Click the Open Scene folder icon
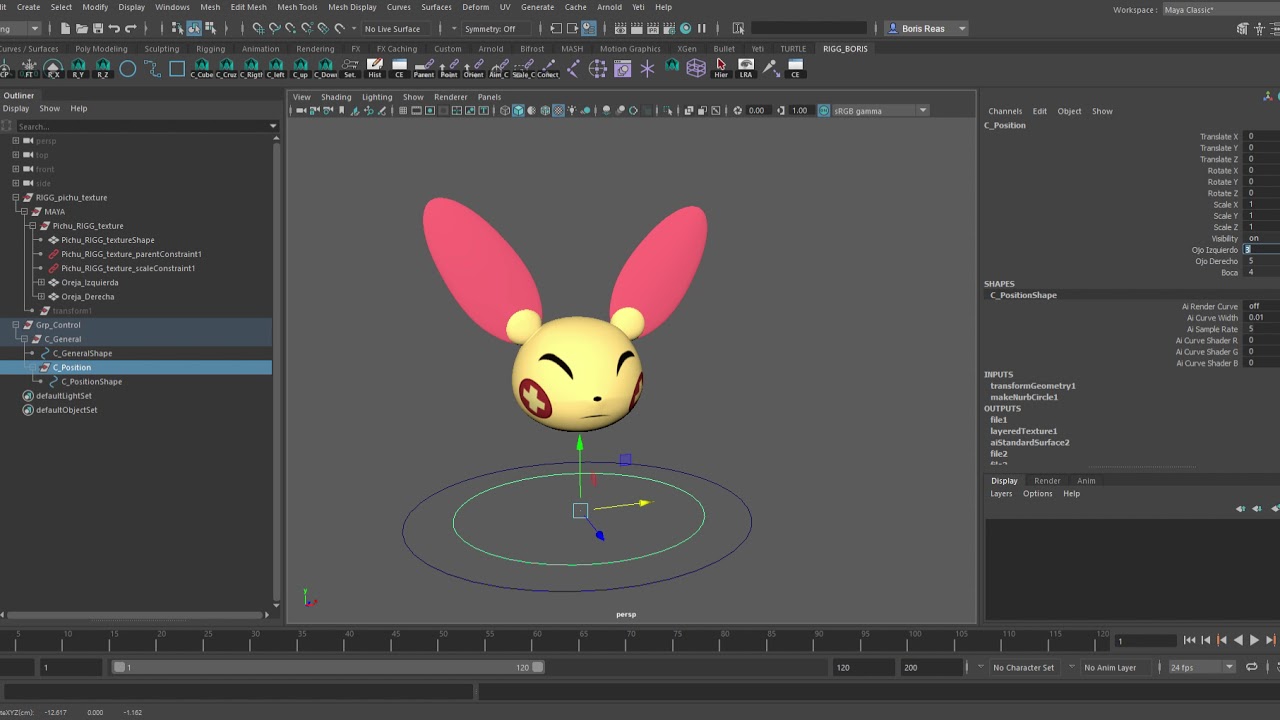 (x=82, y=28)
